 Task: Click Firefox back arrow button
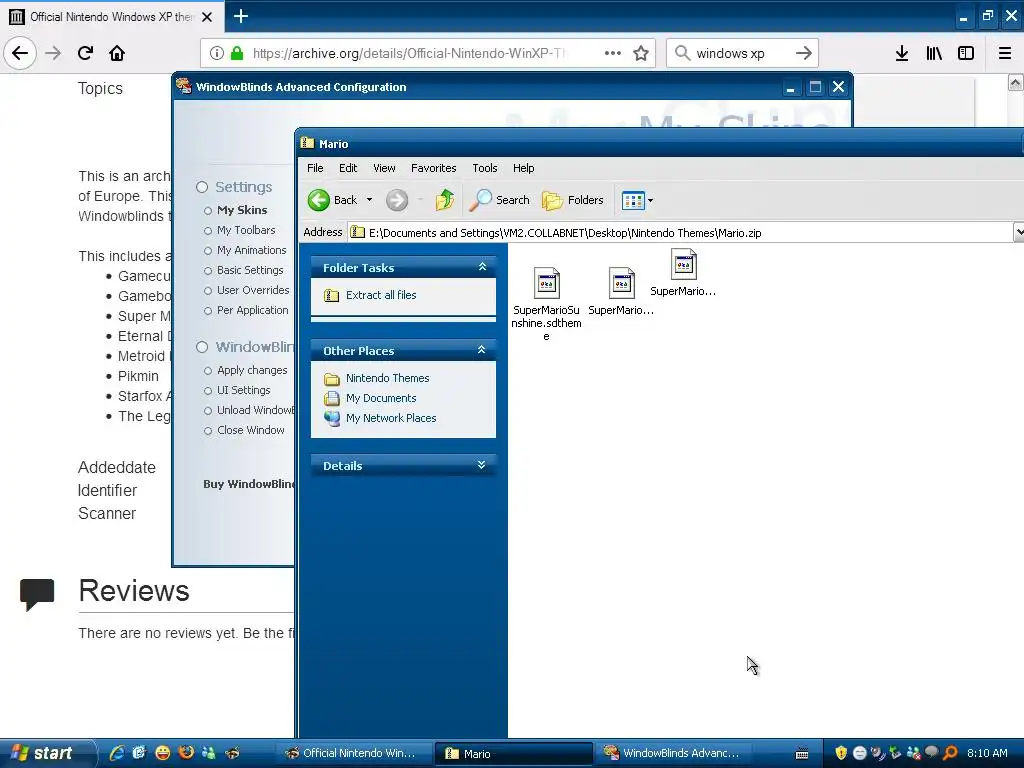coord(20,53)
